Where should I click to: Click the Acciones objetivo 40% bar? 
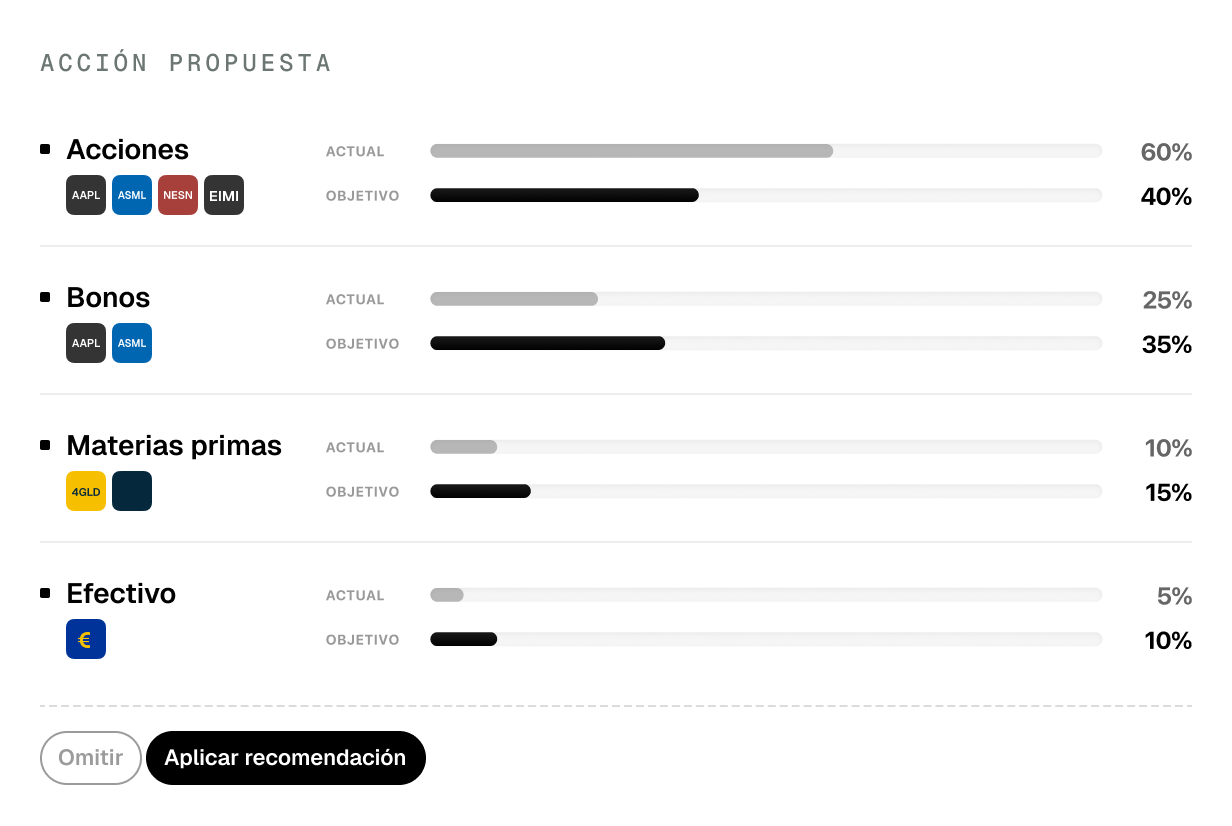[766, 195]
